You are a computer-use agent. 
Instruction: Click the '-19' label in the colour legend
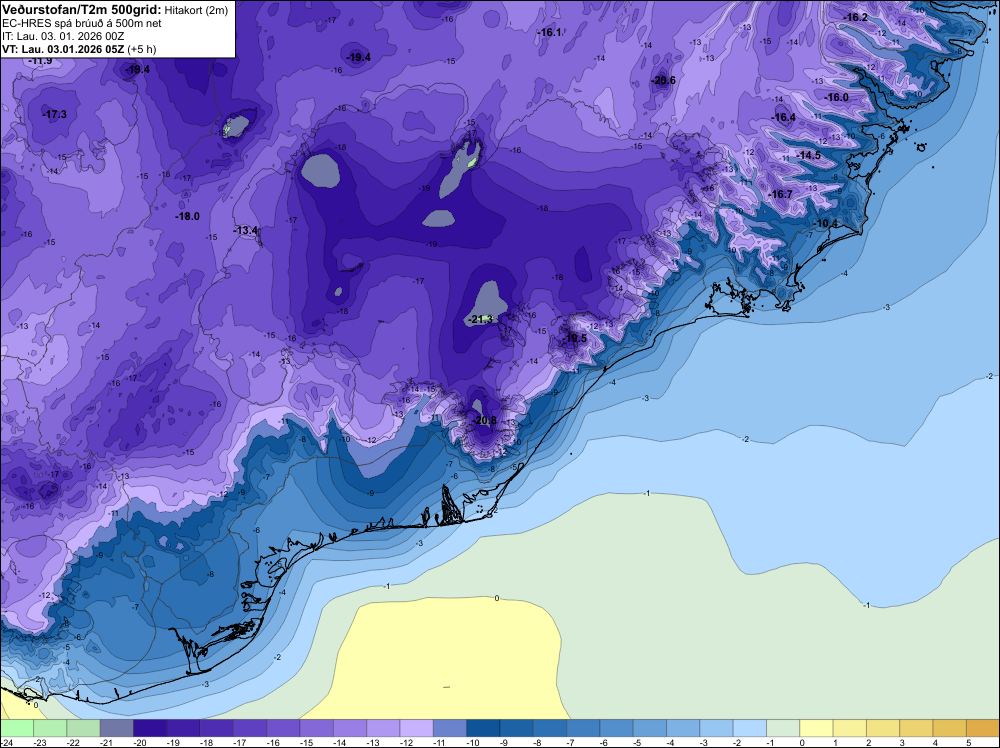coord(173,742)
